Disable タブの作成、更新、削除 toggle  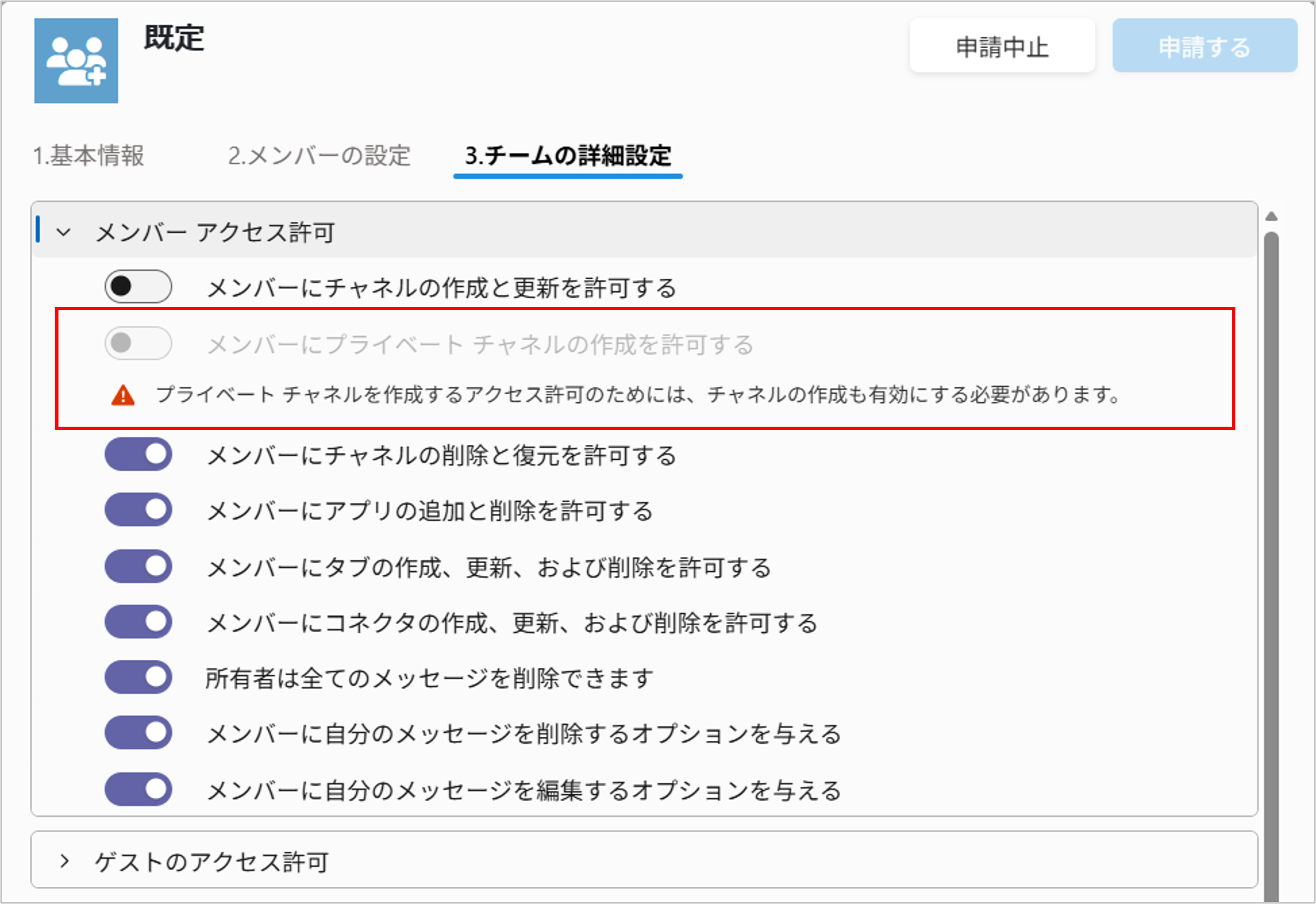[138, 566]
